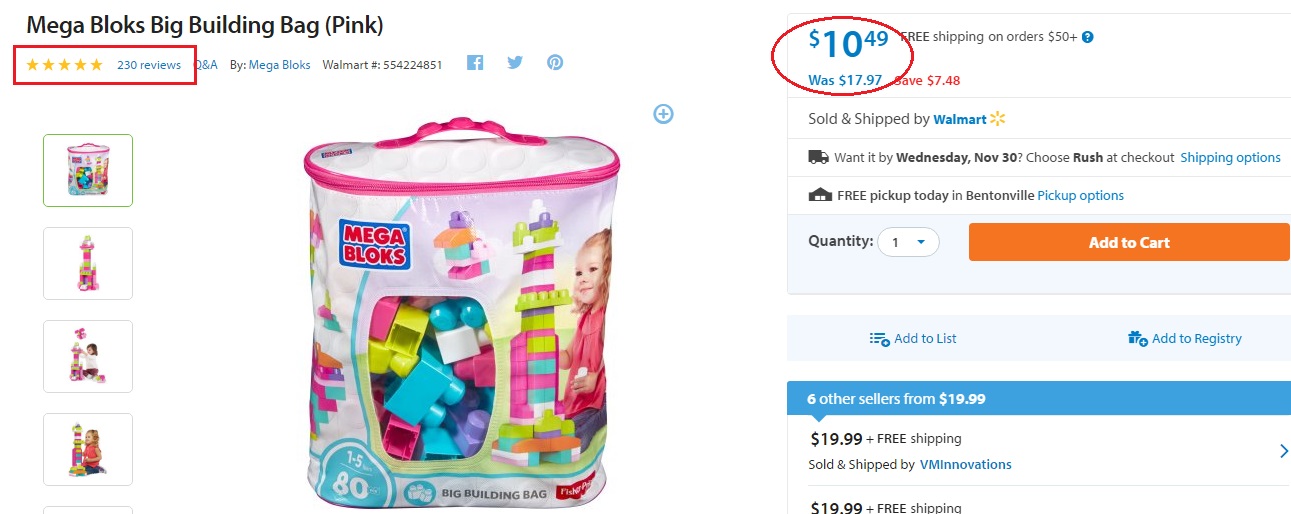Click the free shipping help icon
Screen dimensions: 1291x514
(1088, 37)
